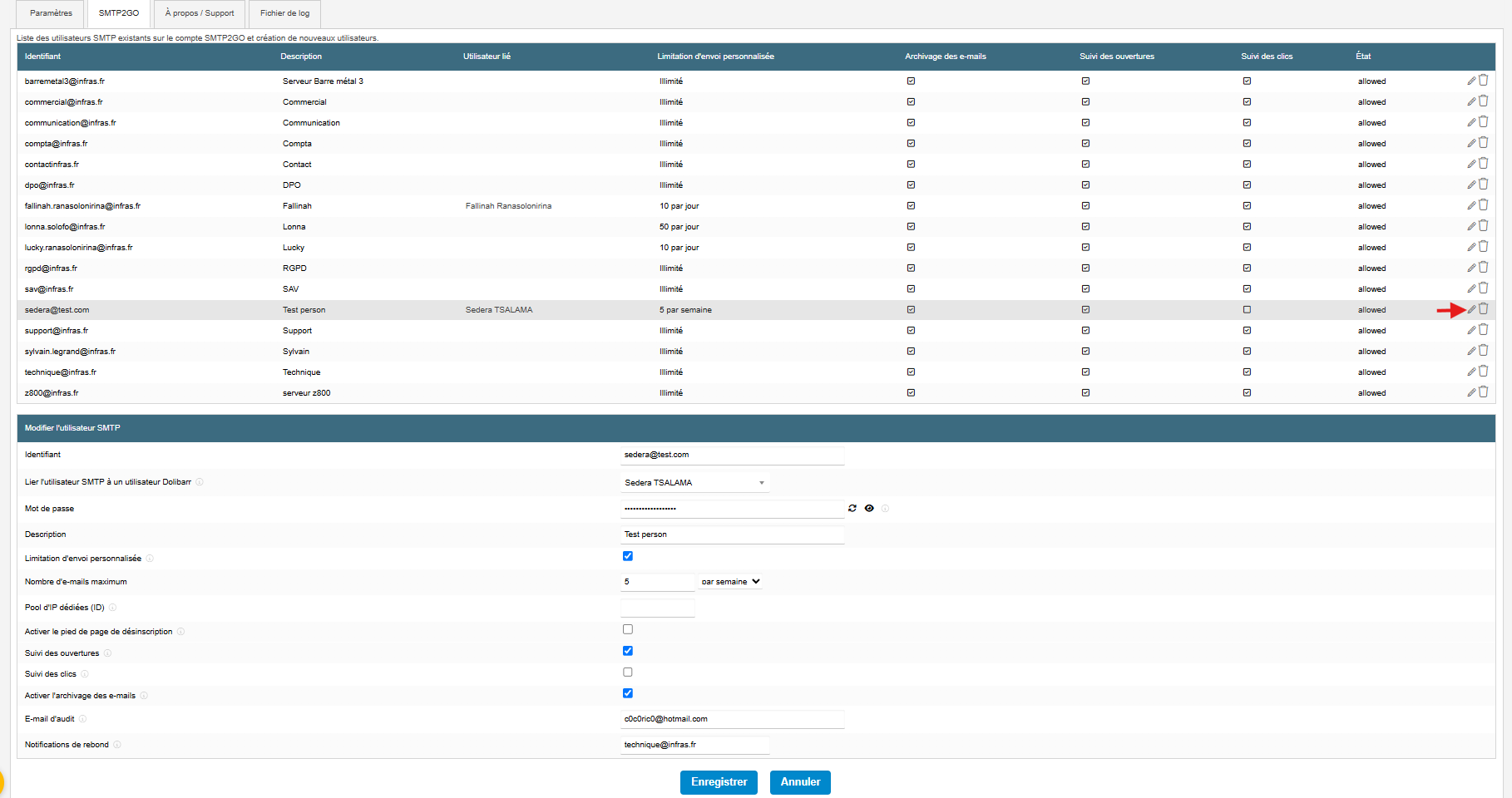Open the Sedera TSALAMA linked user dropdown
The image size is (1512, 798).
[695, 482]
